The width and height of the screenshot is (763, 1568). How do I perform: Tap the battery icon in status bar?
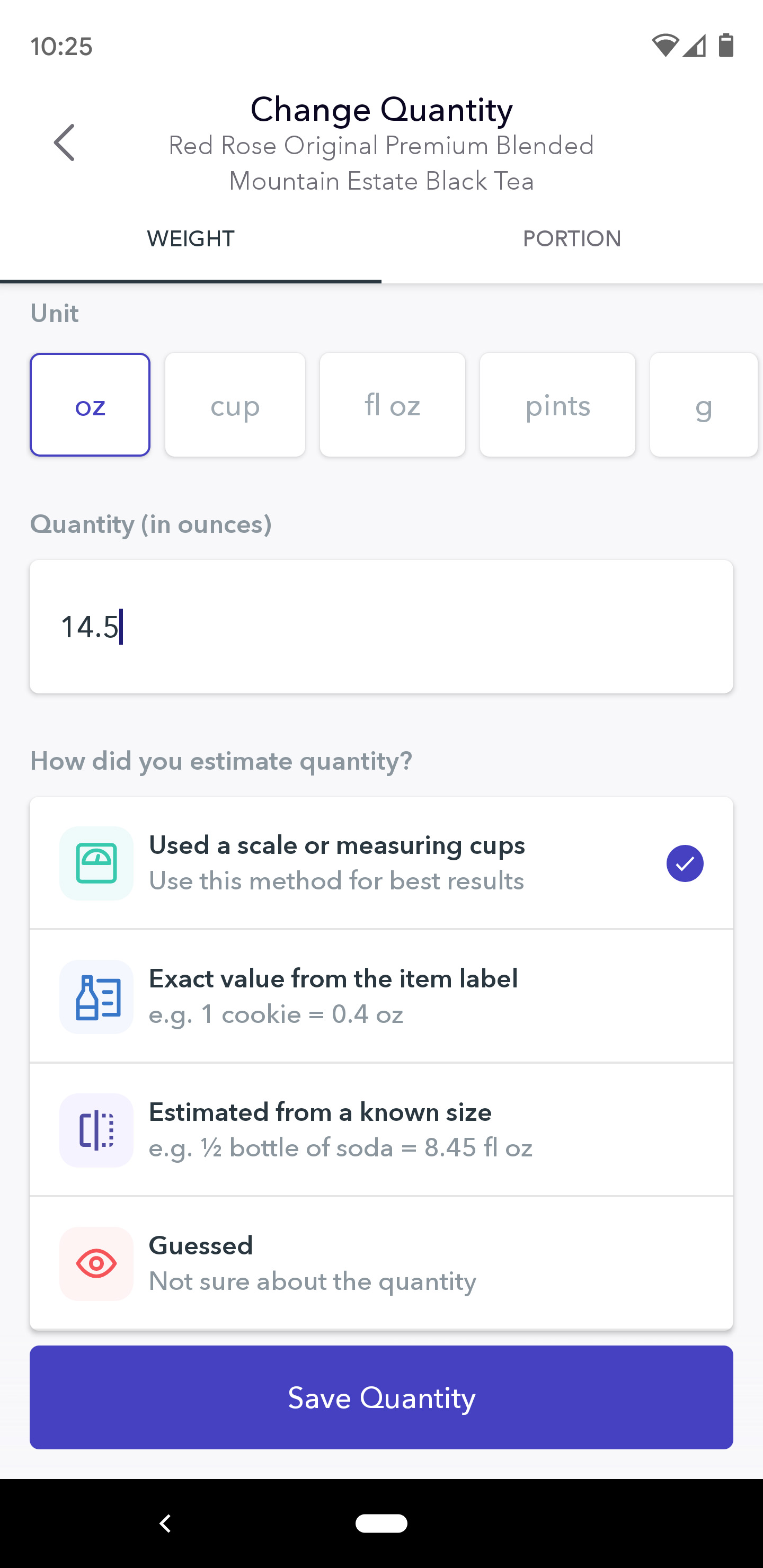tap(726, 46)
